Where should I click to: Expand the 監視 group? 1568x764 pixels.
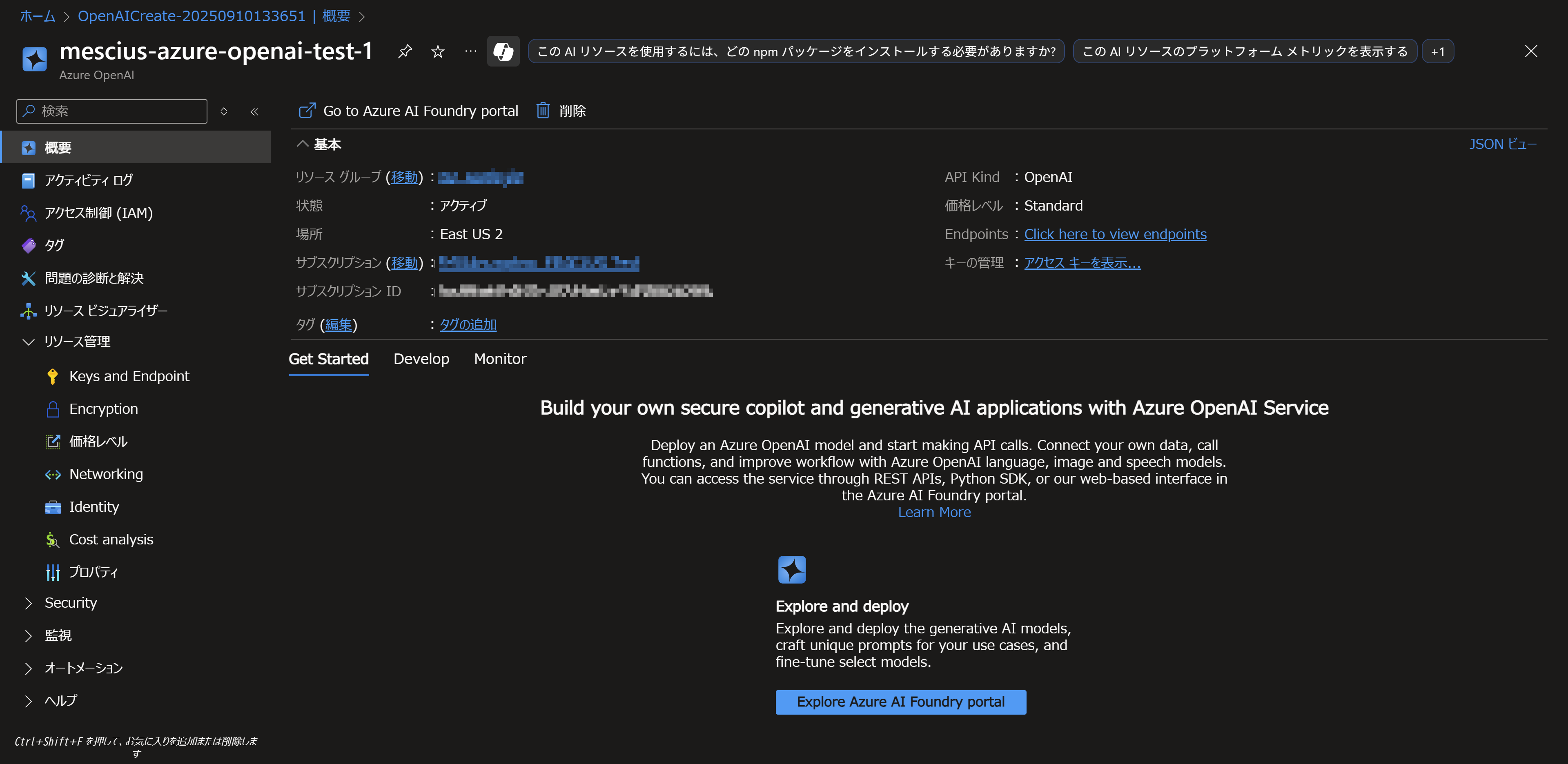[28, 636]
